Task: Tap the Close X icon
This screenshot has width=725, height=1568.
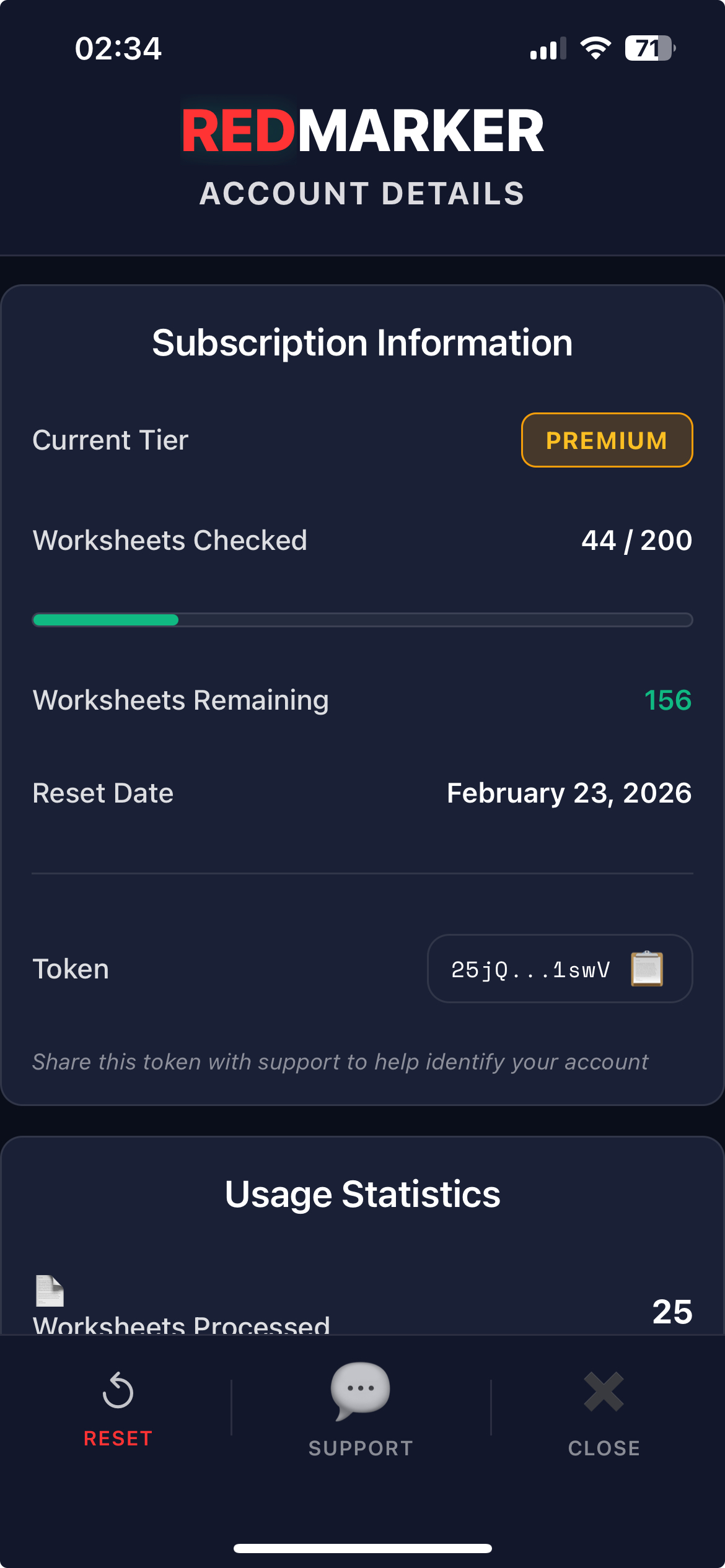Action: 603,1392
